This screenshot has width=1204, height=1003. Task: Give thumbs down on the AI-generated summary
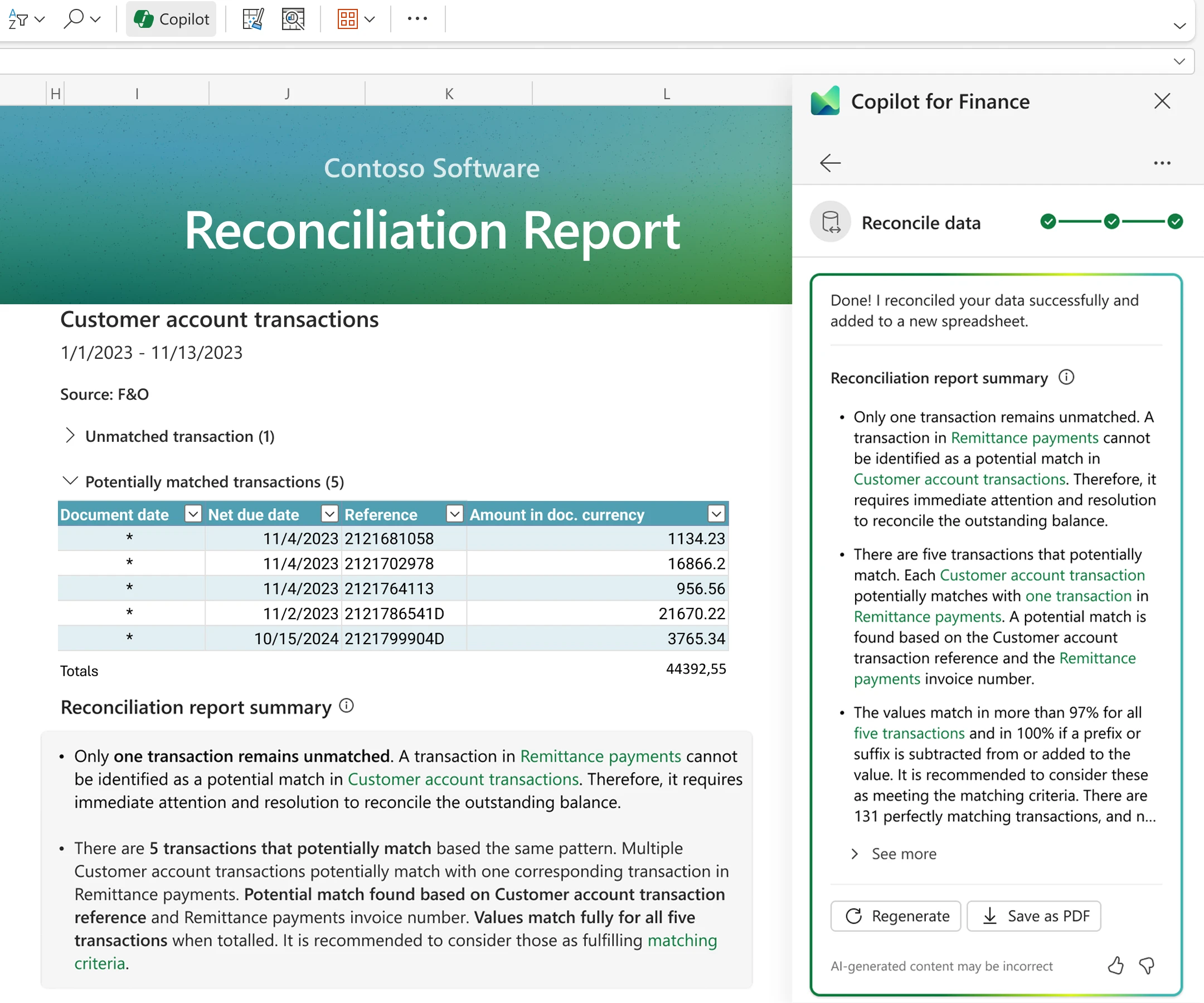point(1147,966)
